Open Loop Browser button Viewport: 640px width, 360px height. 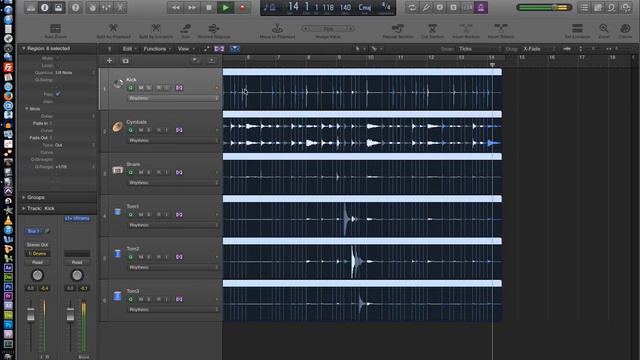pyautogui.click(x=611, y=7)
